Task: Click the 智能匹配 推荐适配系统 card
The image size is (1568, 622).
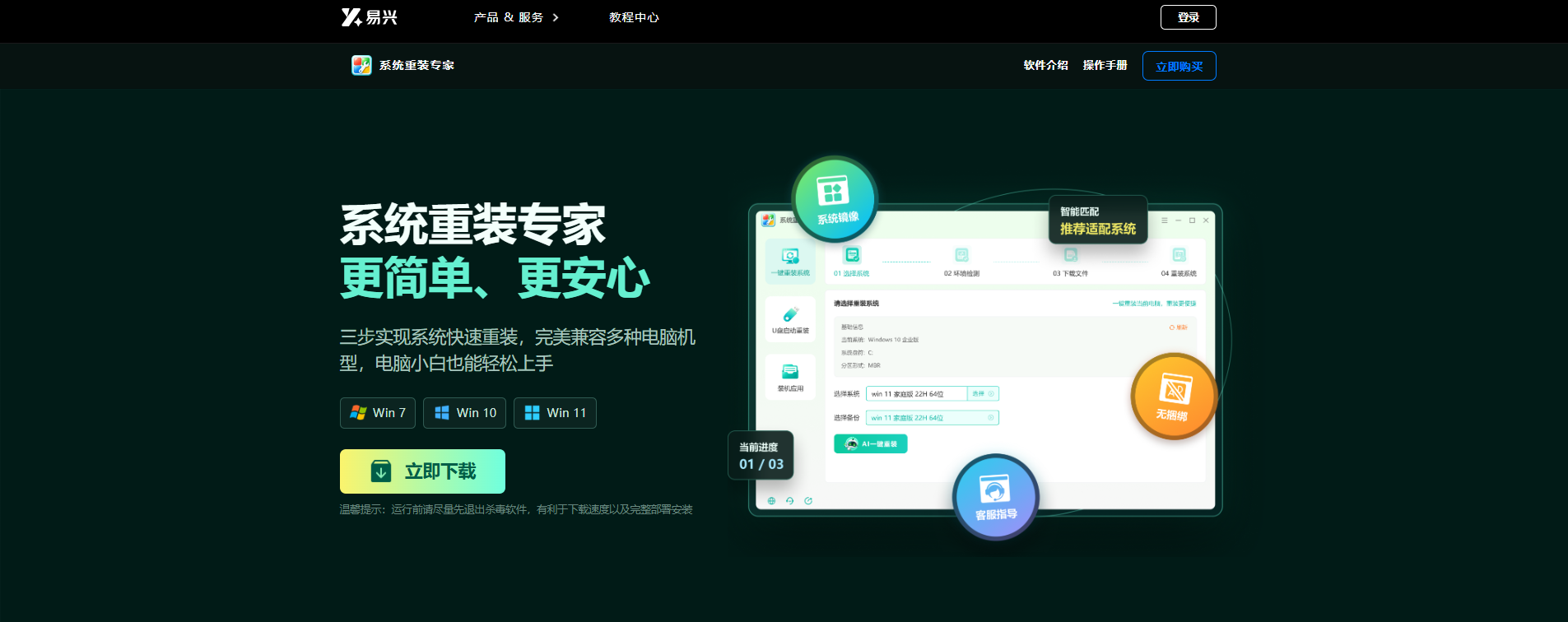Action: click(x=1098, y=220)
